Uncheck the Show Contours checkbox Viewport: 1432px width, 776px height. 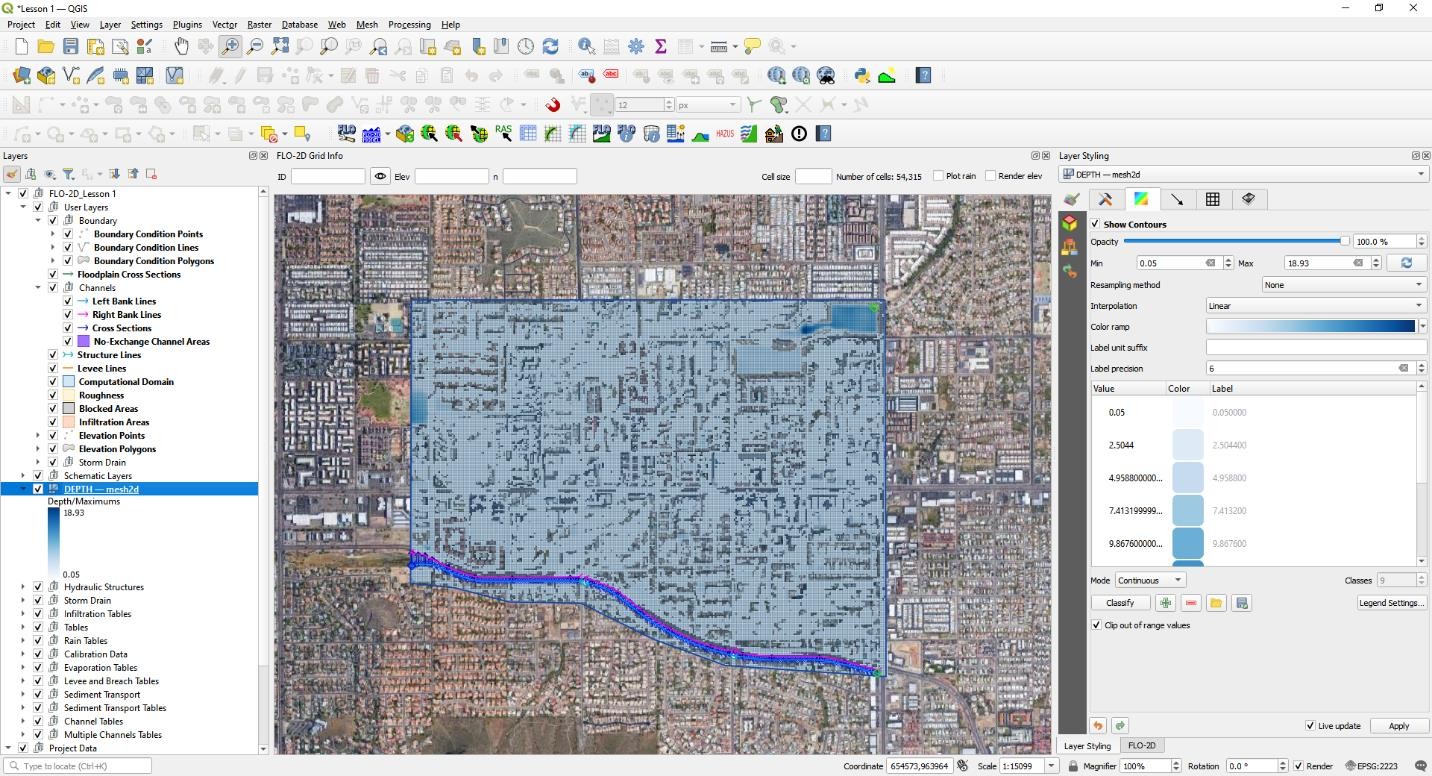1096,224
